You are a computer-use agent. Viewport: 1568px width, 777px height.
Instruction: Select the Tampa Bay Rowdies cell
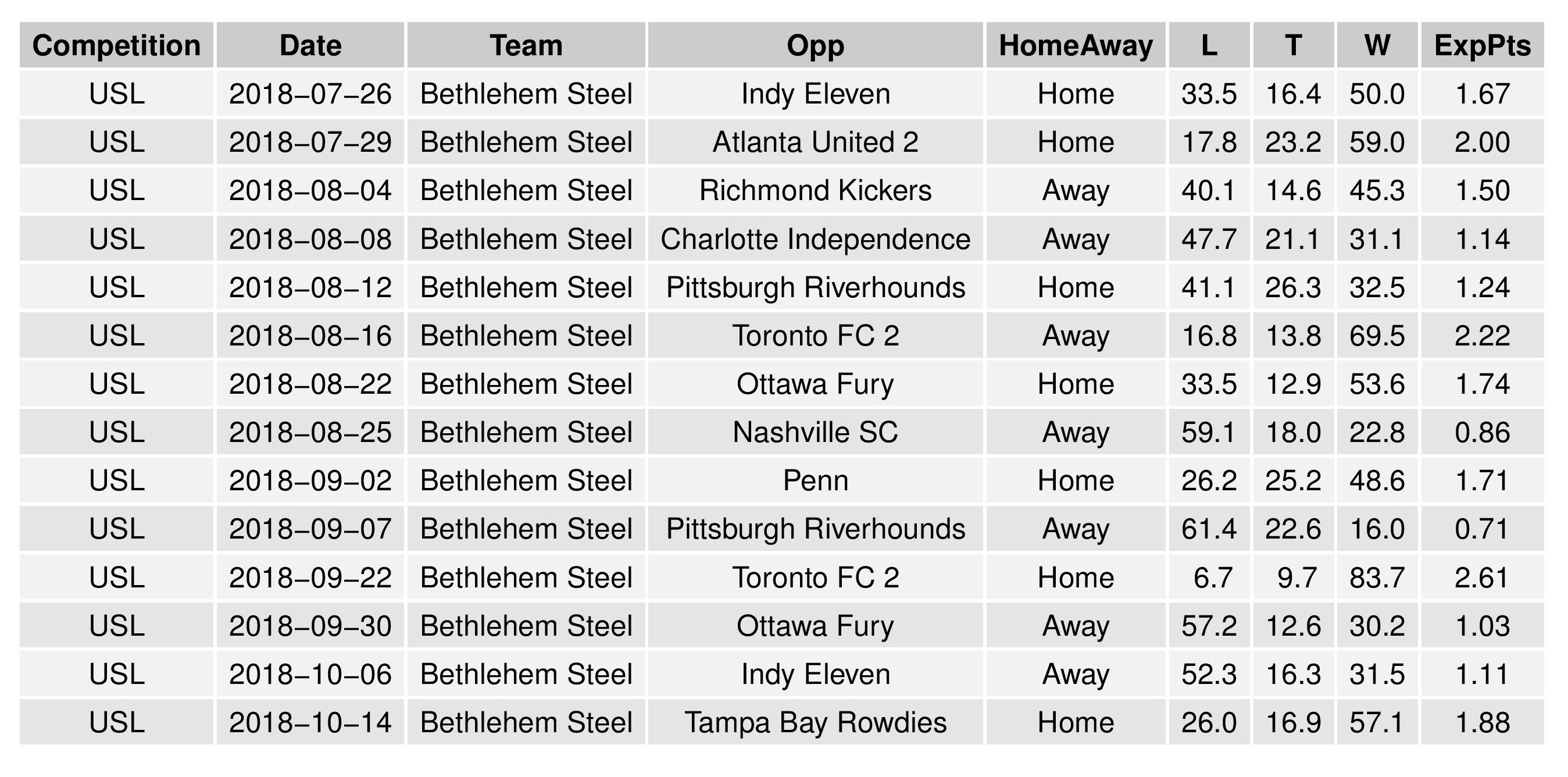[x=815, y=723]
